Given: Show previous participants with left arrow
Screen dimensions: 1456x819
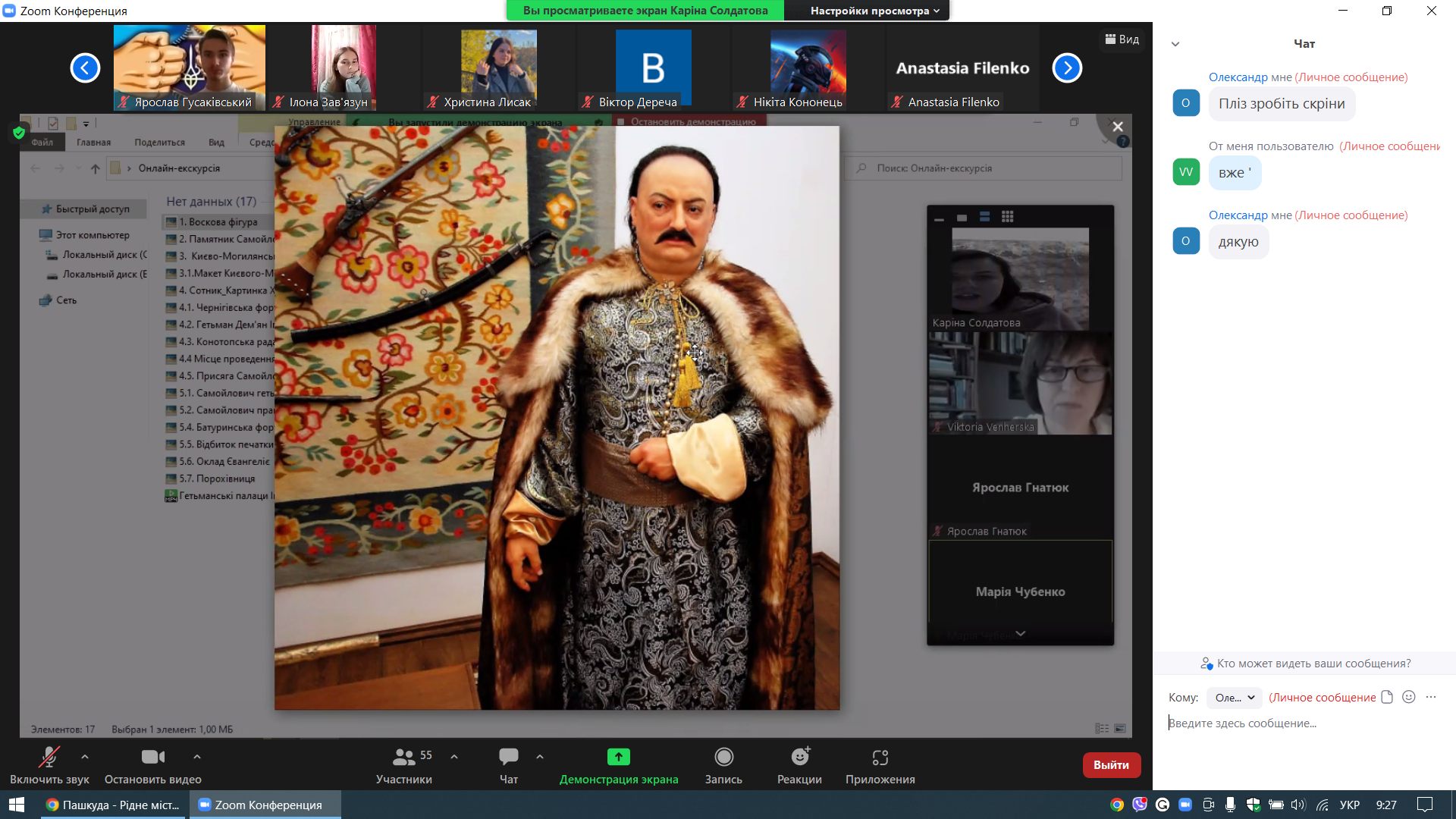Looking at the screenshot, I should [x=85, y=68].
